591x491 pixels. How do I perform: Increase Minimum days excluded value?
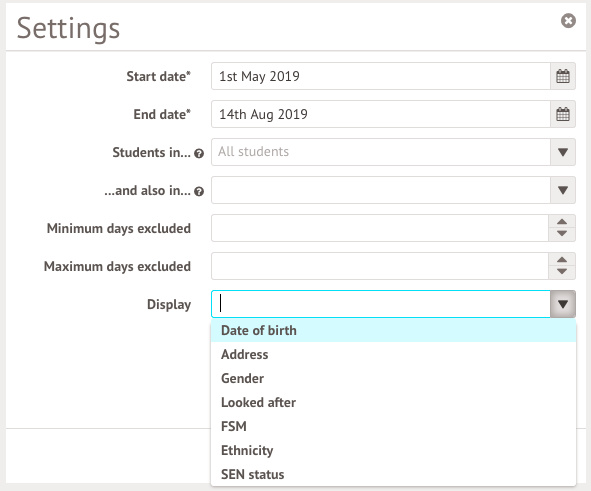pyautogui.click(x=562, y=222)
